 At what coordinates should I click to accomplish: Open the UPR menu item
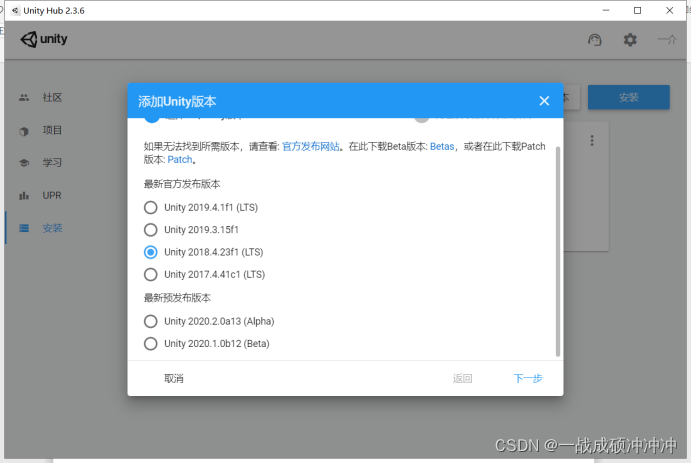tap(52, 196)
